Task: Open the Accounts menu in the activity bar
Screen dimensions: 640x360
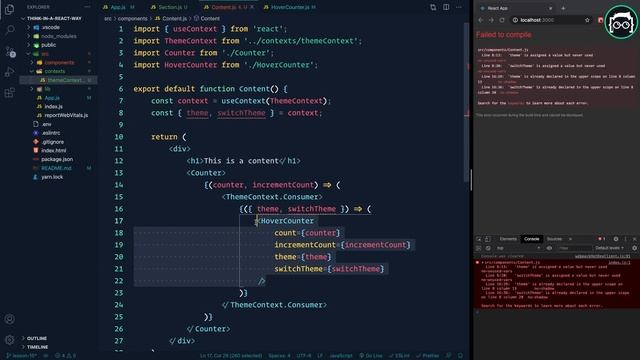Action: pyautogui.click(x=9, y=319)
